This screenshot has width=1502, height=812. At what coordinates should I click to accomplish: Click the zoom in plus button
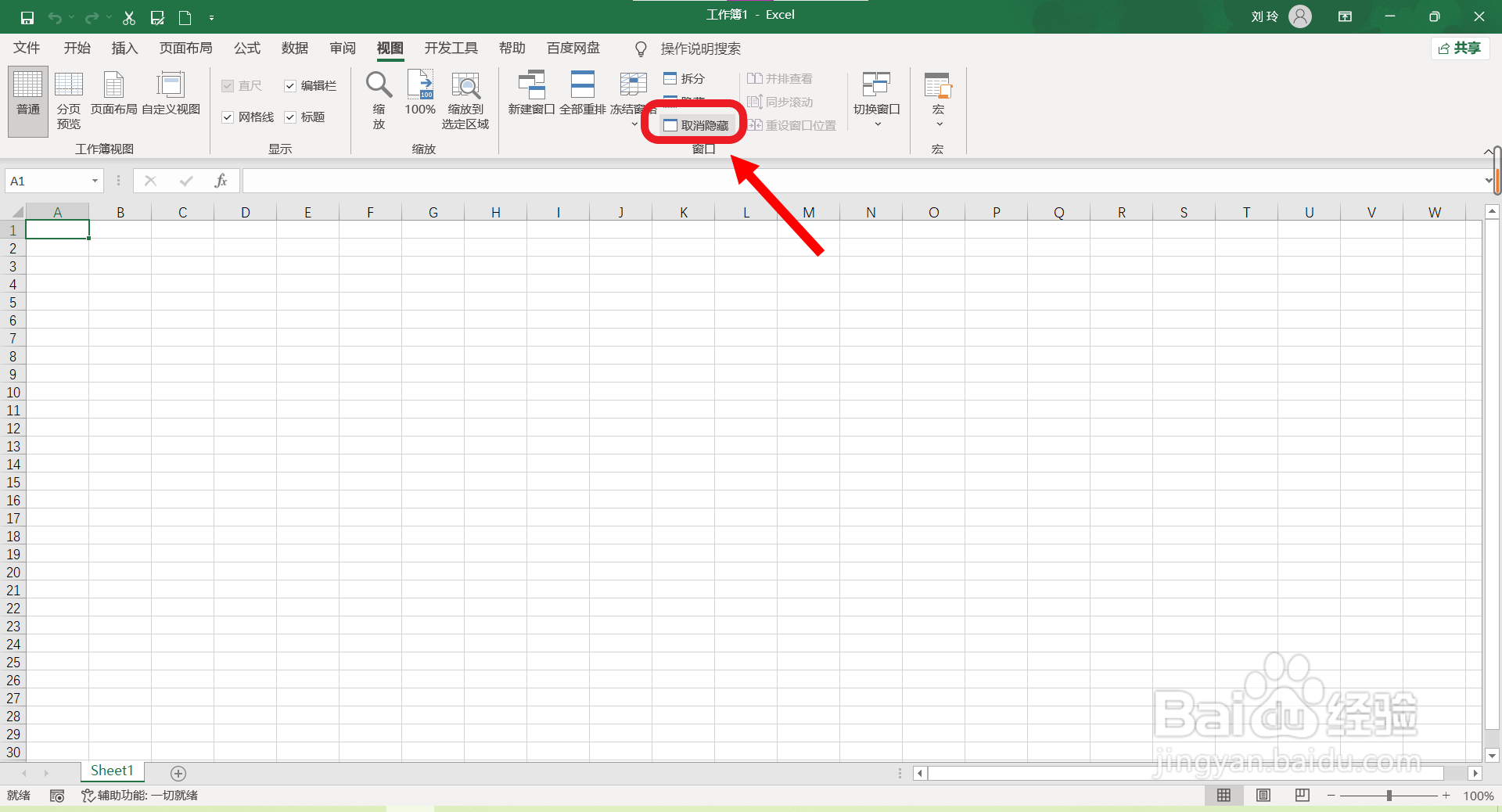[1446, 796]
